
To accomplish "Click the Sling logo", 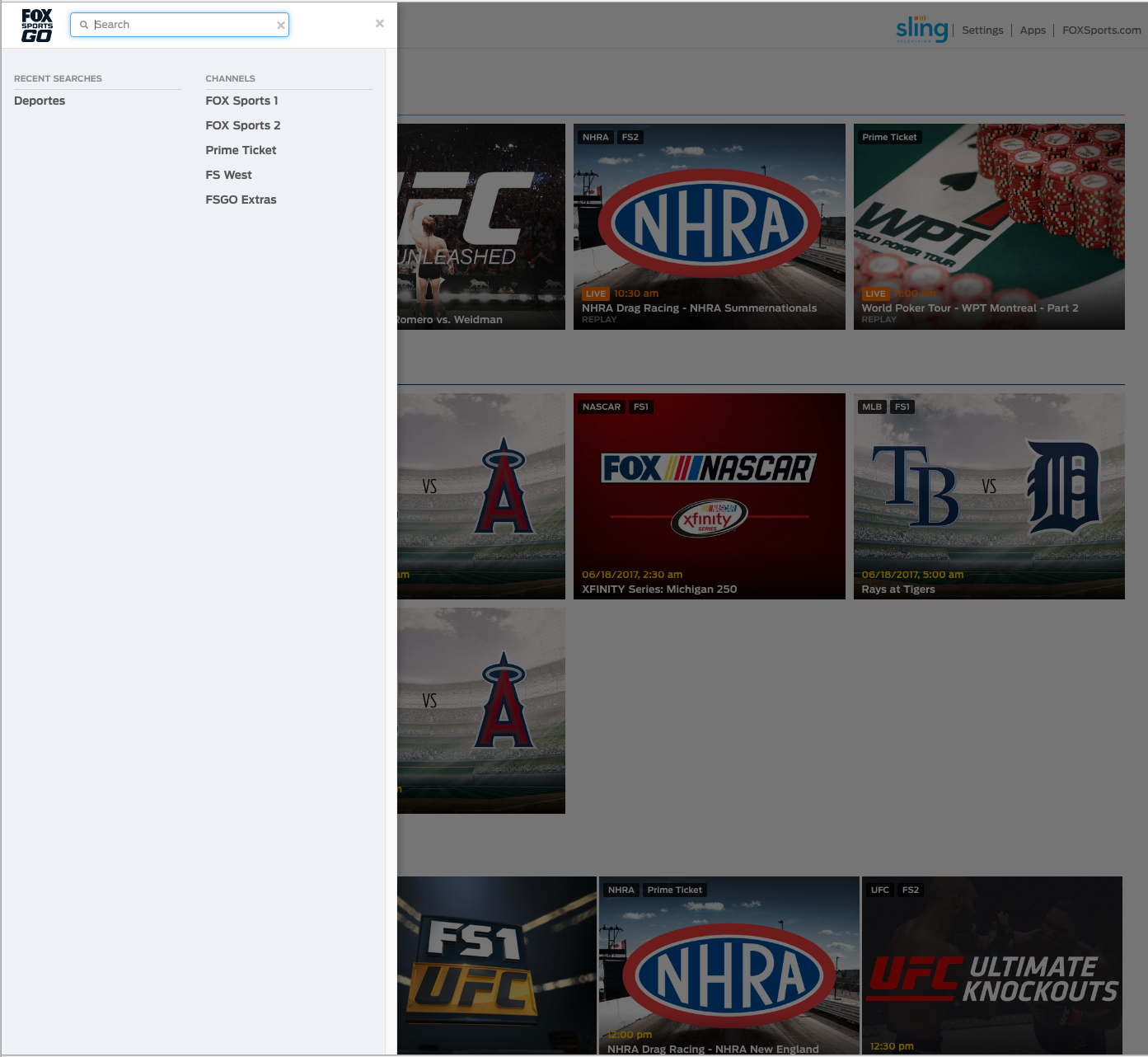I will (922, 29).
